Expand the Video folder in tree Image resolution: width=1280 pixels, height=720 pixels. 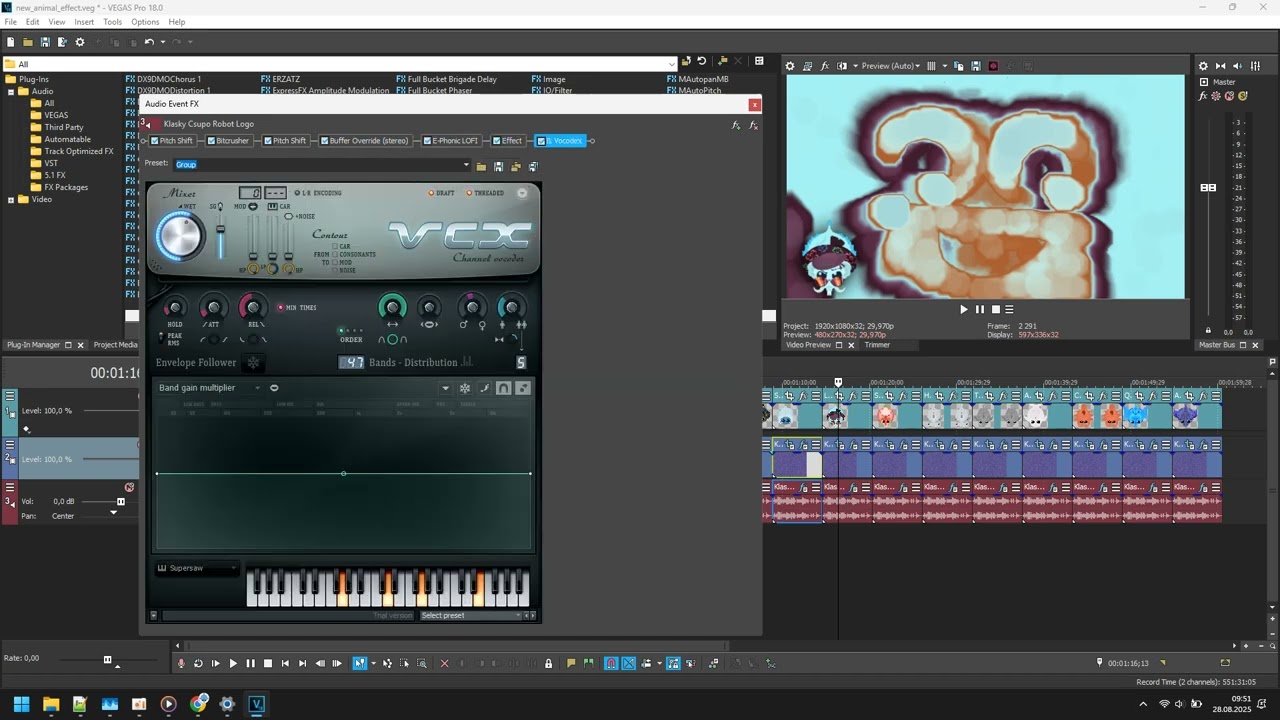[11, 199]
